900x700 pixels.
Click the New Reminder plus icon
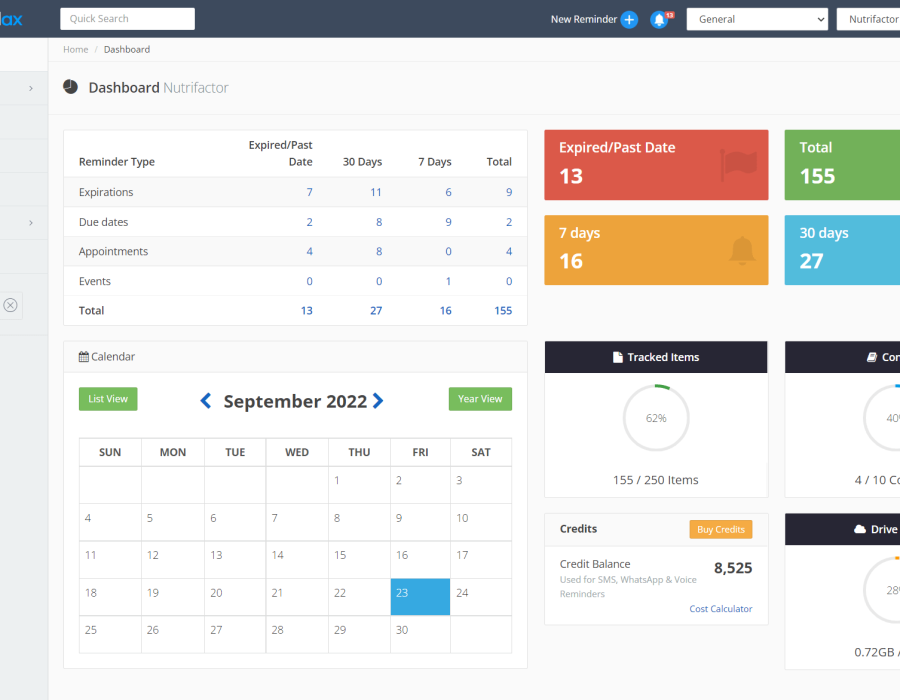[629, 19]
